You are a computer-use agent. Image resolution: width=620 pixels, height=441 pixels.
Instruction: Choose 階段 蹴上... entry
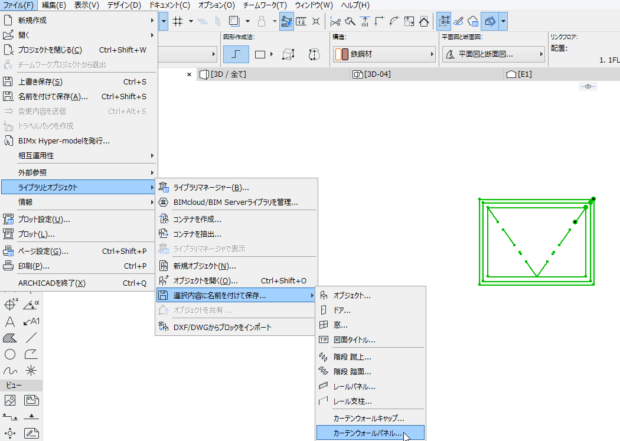click(371, 357)
